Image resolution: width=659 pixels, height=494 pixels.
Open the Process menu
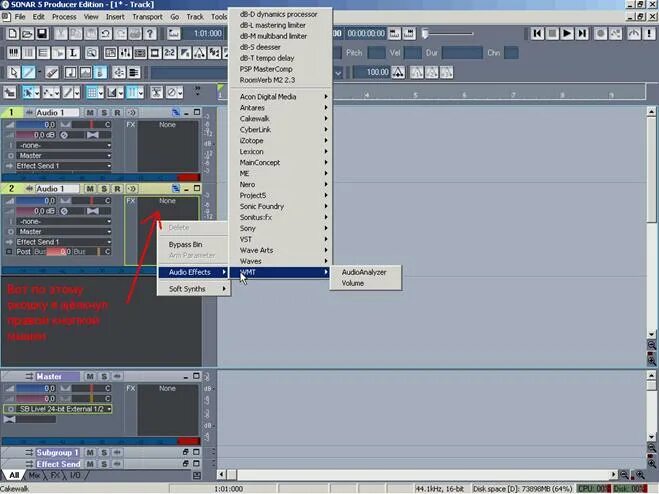tap(64, 17)
